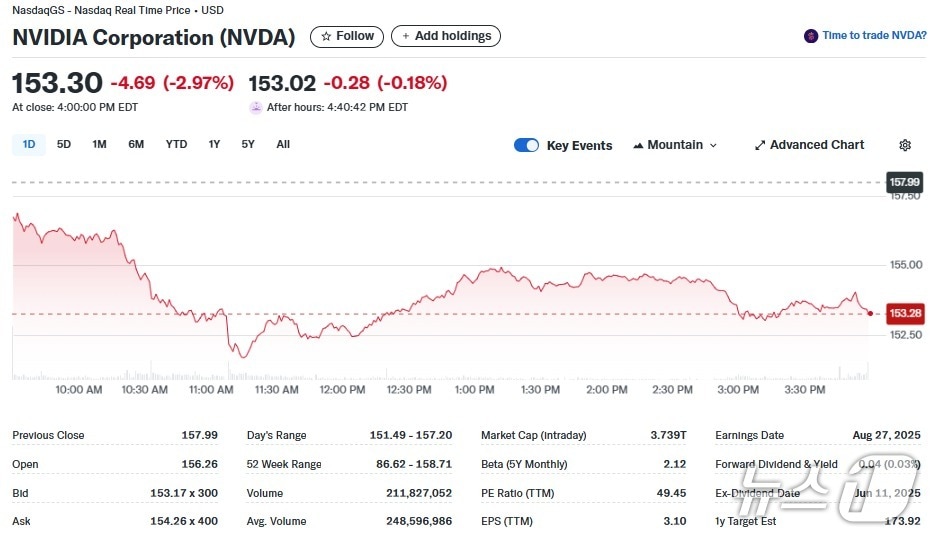Select the 5Y time range

point(248,144)
